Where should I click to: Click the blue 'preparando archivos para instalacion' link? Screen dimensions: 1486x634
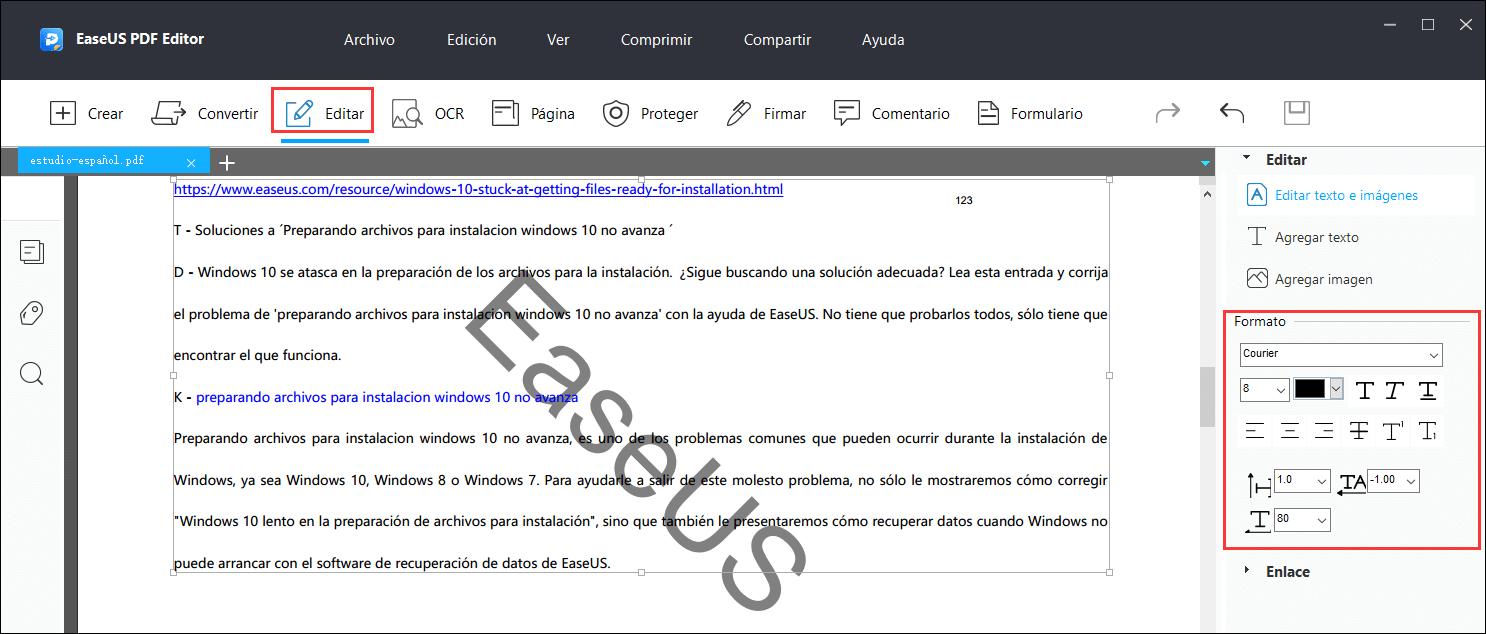coord(387,397)
